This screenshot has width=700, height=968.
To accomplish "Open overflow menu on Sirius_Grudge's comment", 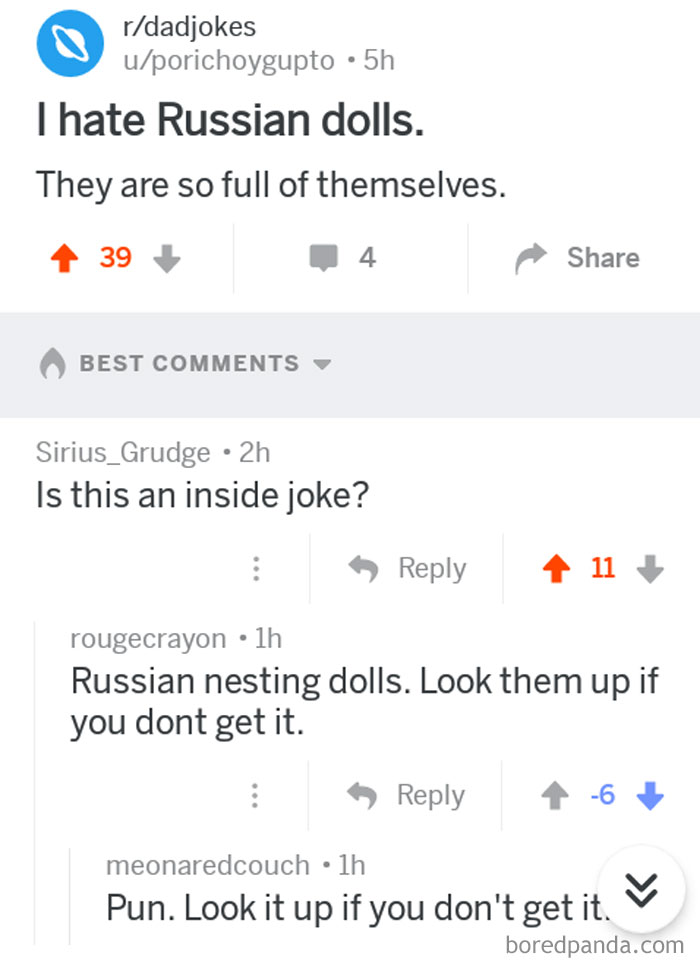I will coord(256,568).
